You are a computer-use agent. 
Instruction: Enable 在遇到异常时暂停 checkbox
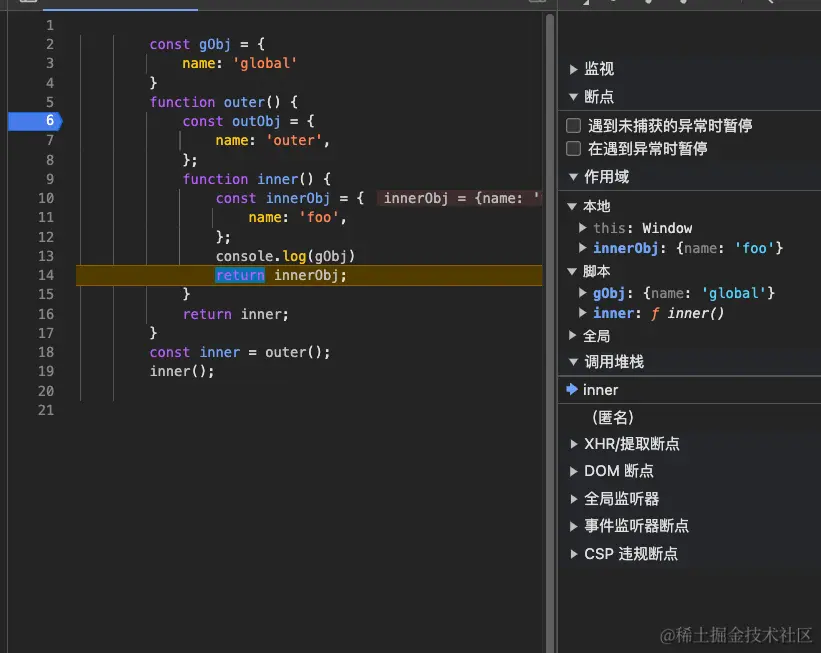pos(573,146)
